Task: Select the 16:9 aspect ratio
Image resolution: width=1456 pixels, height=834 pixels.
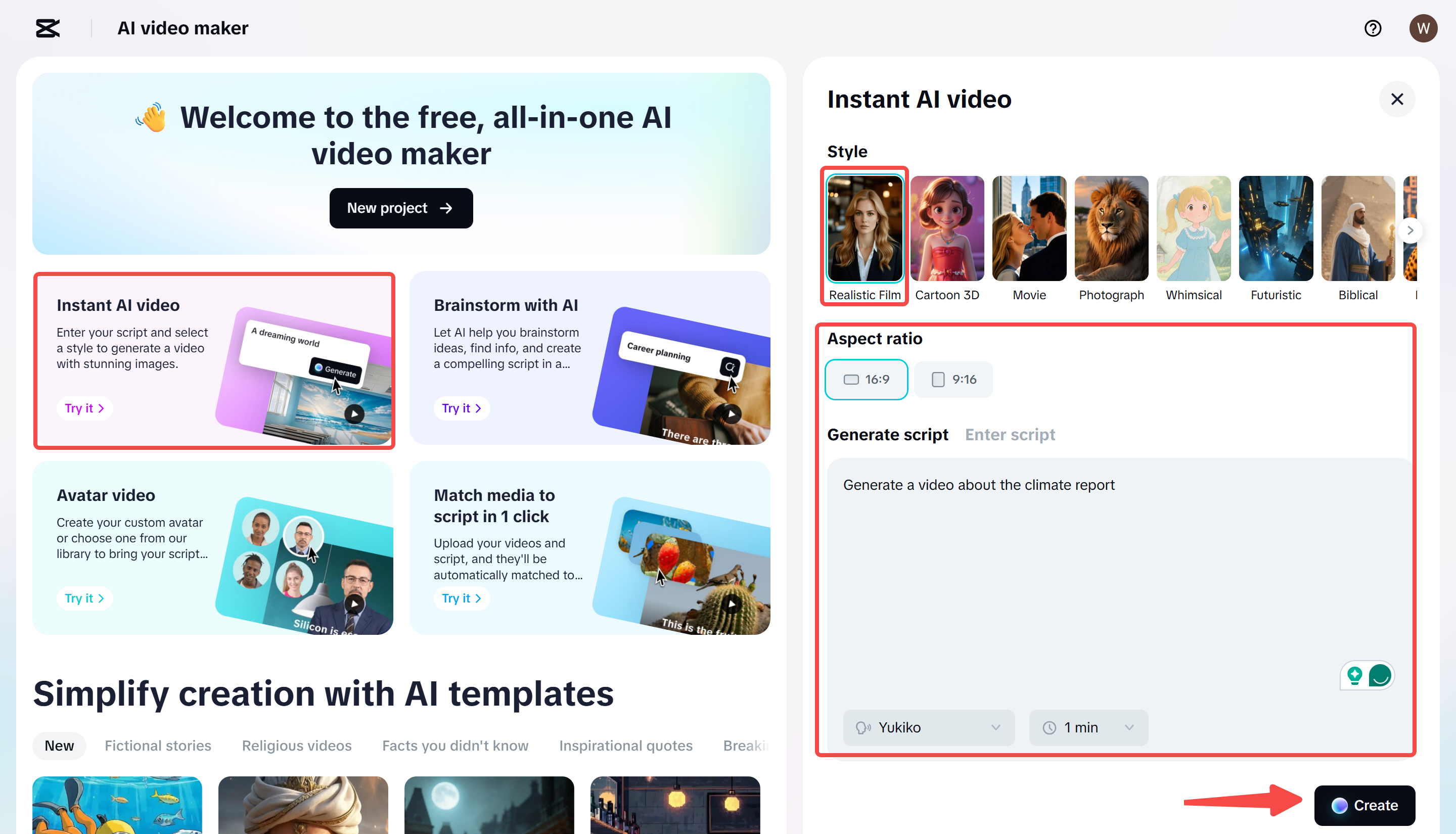Action: pos(866,379)
